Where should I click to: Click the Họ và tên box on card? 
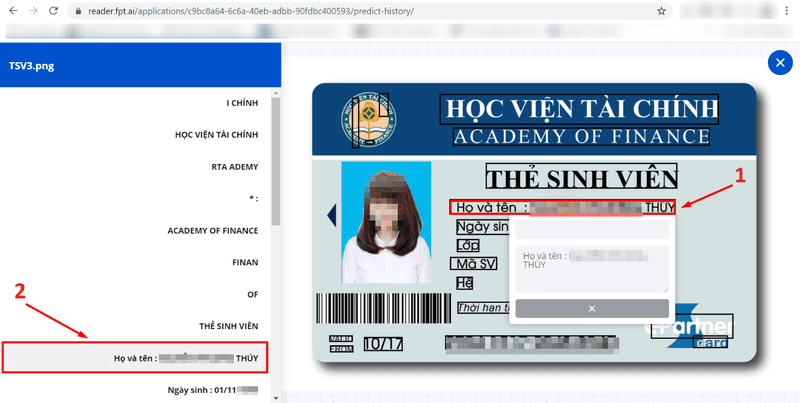point(562,207)
